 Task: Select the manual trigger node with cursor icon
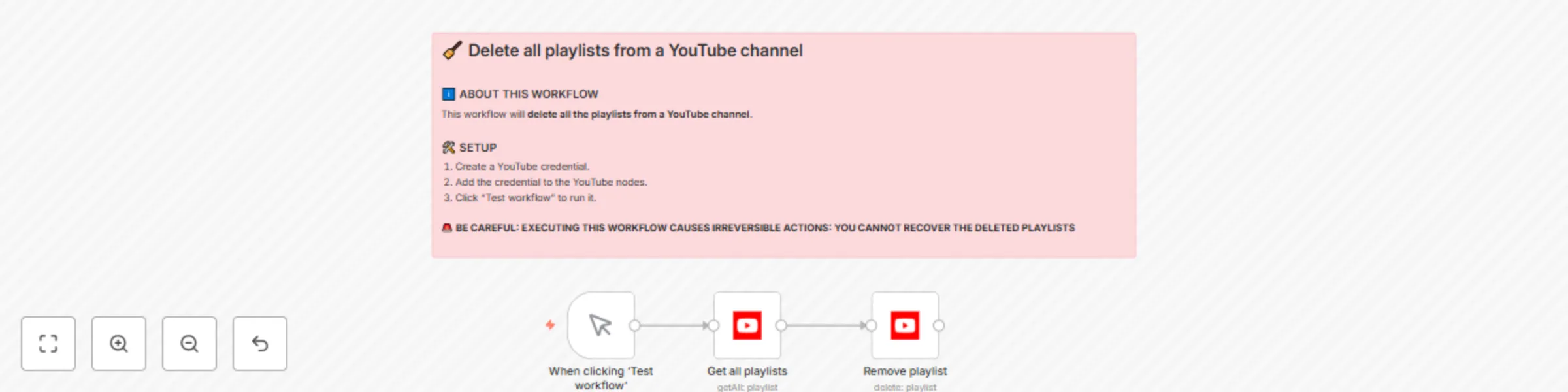(x=601, y=325)
